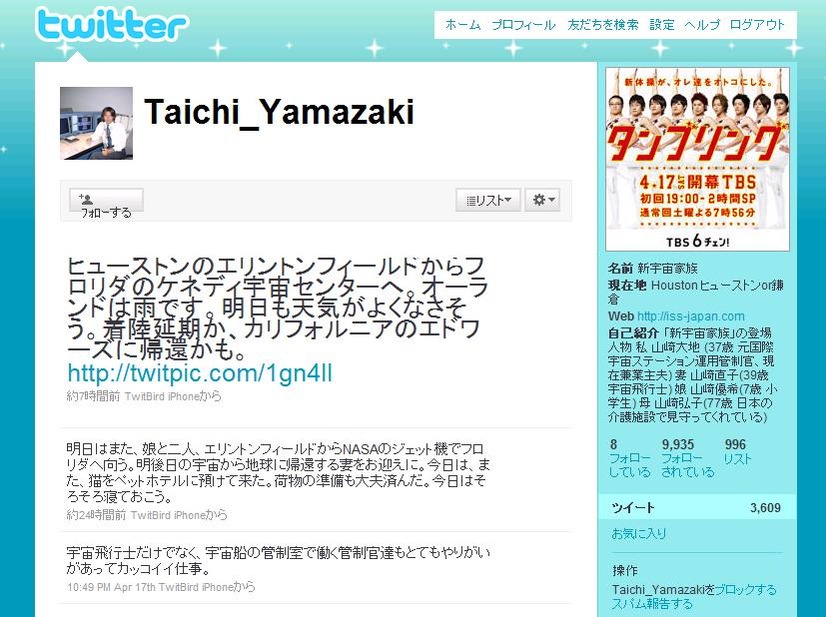The image size is (826, 617).
Task: Open the twitpic.com/1gn4ll link
Action: 200,373
